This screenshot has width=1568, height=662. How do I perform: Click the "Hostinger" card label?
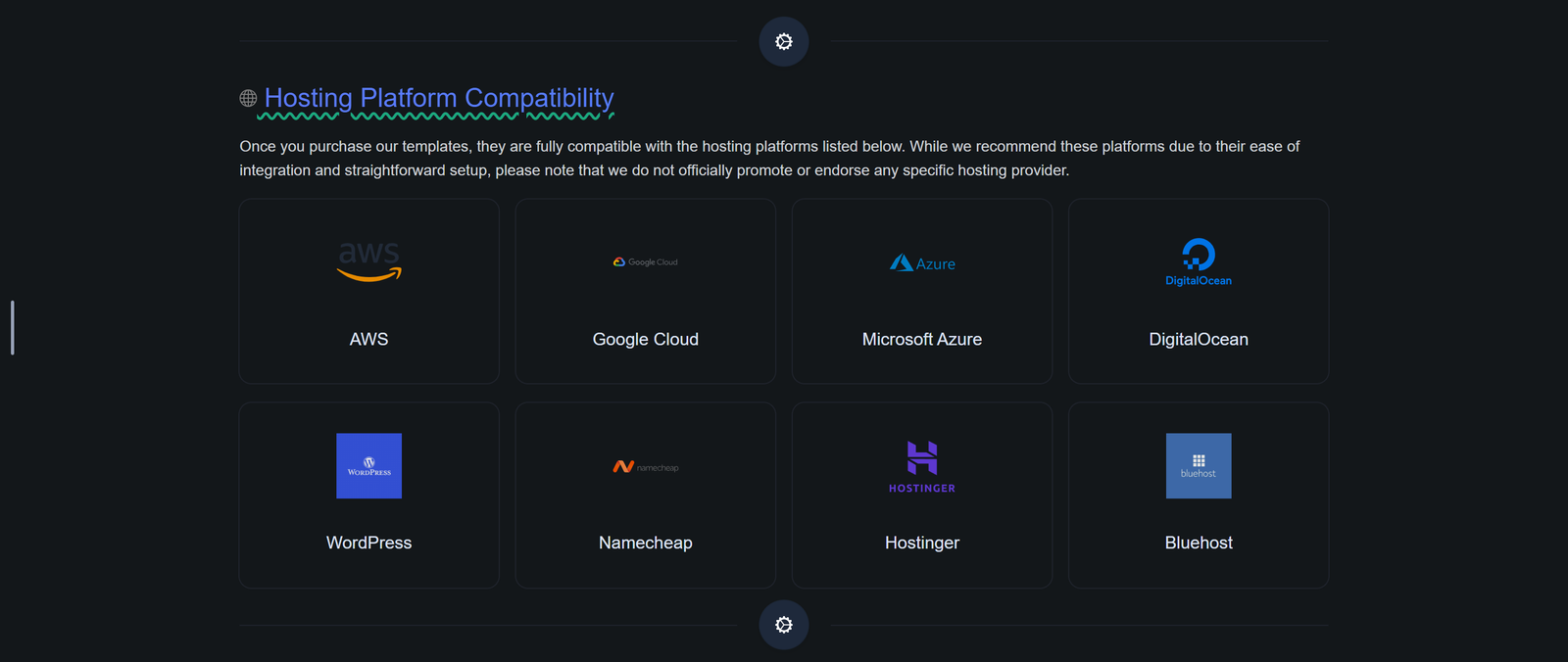pyautogui.click(x=922, y=543)
